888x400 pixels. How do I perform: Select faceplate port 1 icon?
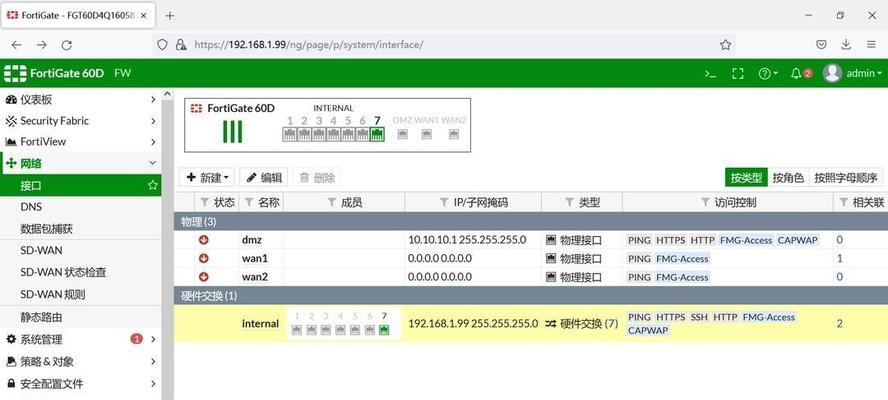[289, 134]
